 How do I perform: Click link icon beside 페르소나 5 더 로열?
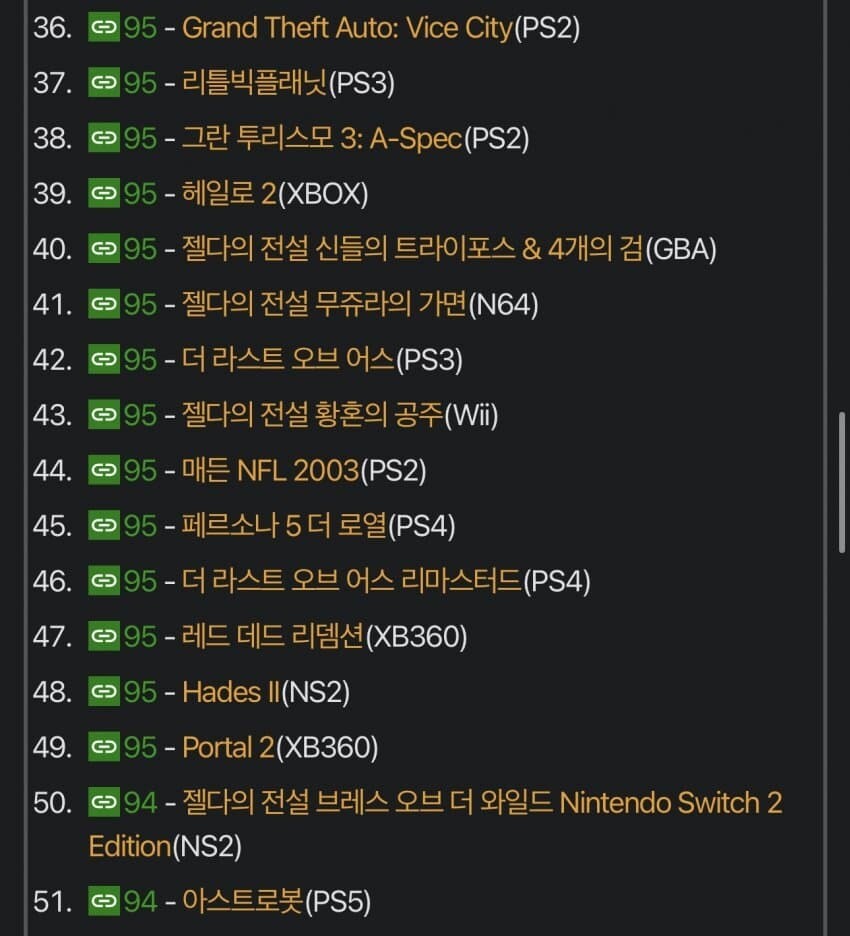(103, 525)
